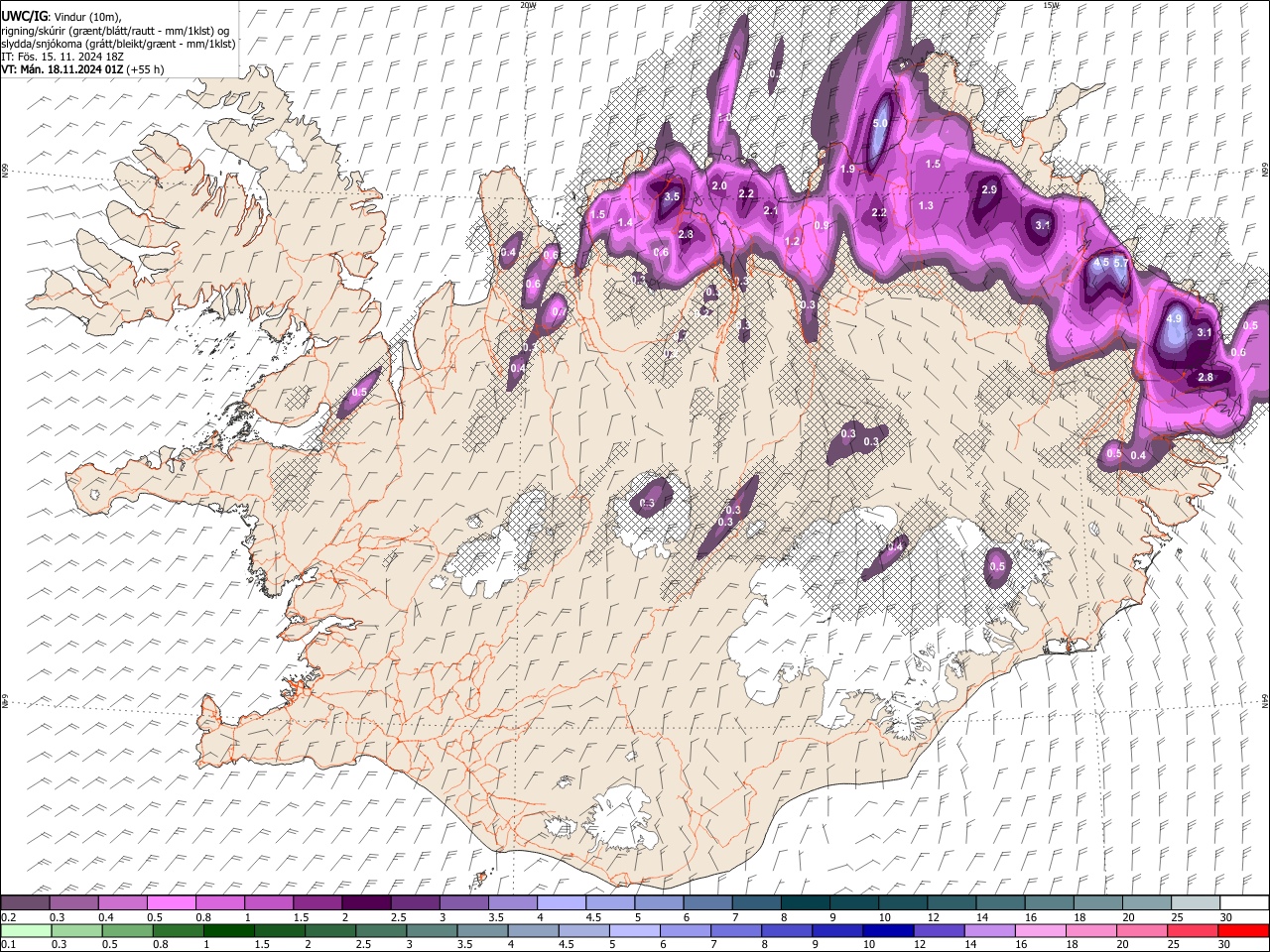Select the 'rigning/skúrir' legend description line

(x=115, y=30)
